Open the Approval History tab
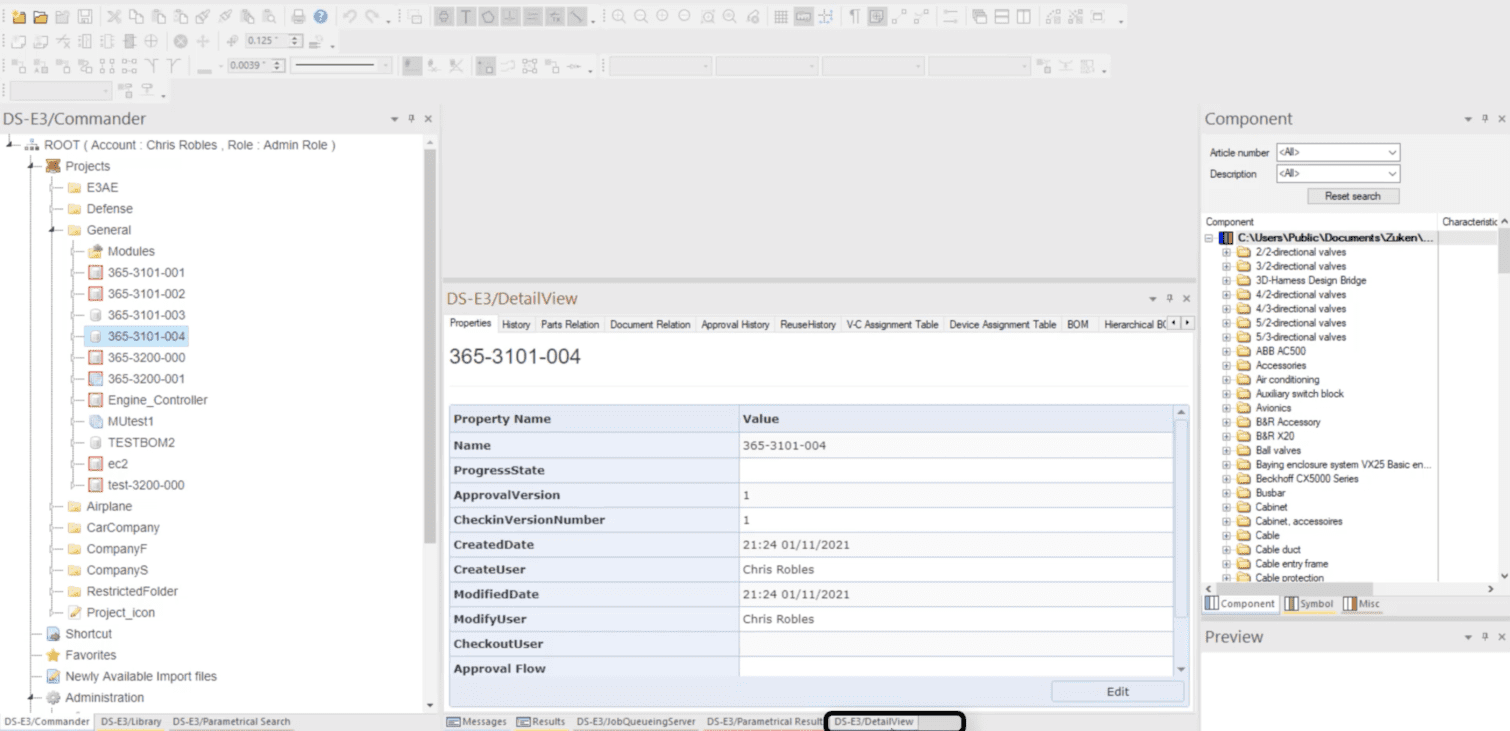 (x=735, y=325)
